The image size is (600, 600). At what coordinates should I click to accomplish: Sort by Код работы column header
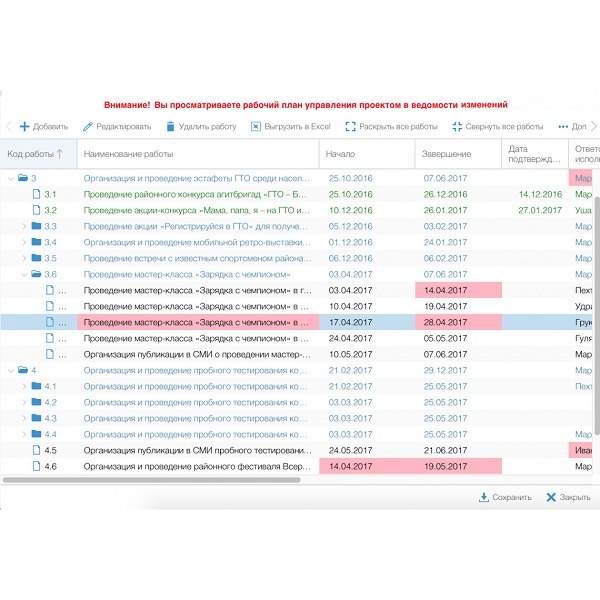point(38,154)
